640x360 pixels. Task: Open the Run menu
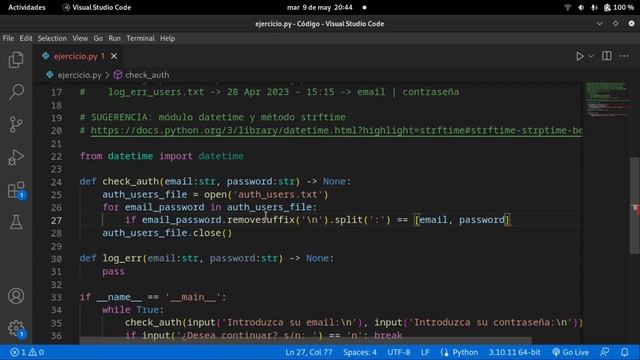pyautogui.click(x=114, y=38)
